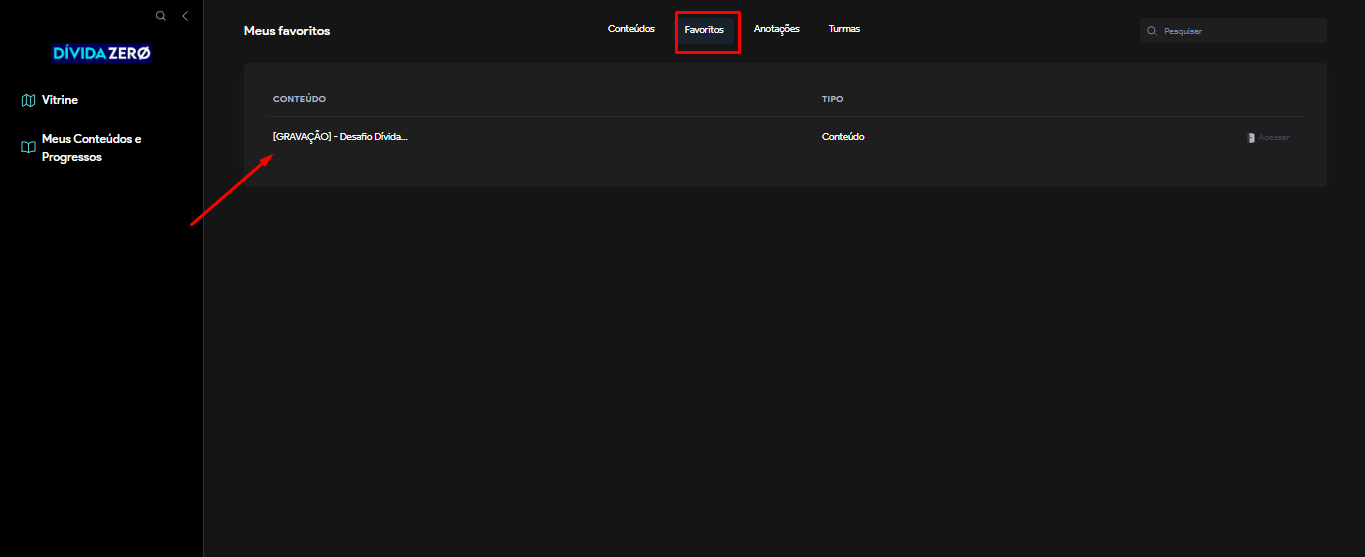Image resolution: width=1365 pixels, height=557 pixels.
Task: Switch to the Turmas tab
Action: pos(844,29)
